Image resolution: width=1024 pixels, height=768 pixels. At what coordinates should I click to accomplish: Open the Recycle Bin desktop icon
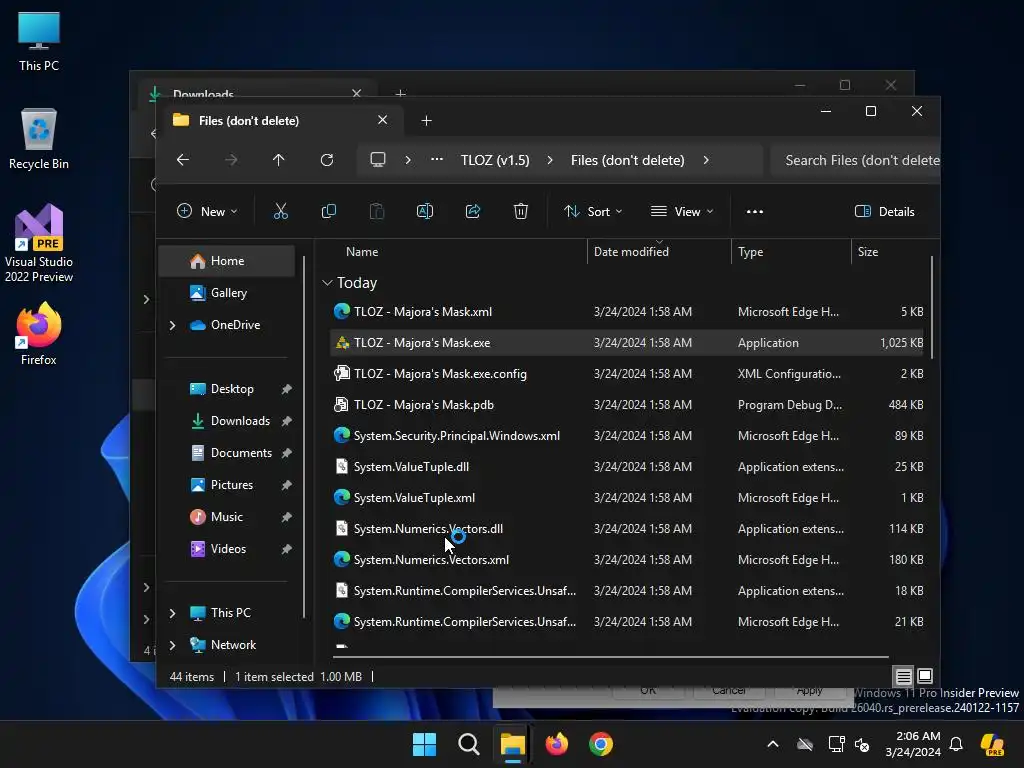click(39, 138)
